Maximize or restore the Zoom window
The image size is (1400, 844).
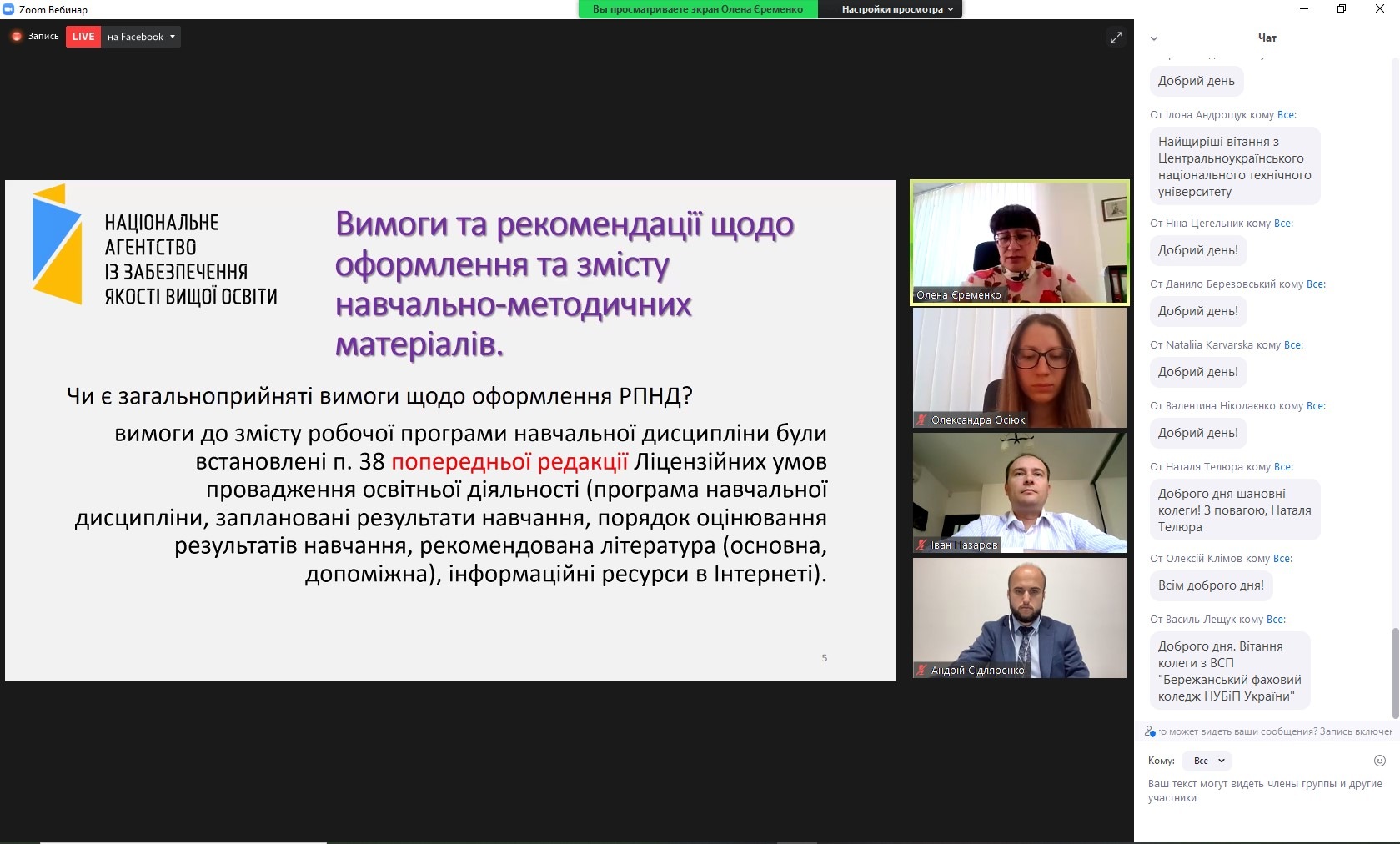coord(1342,9)
